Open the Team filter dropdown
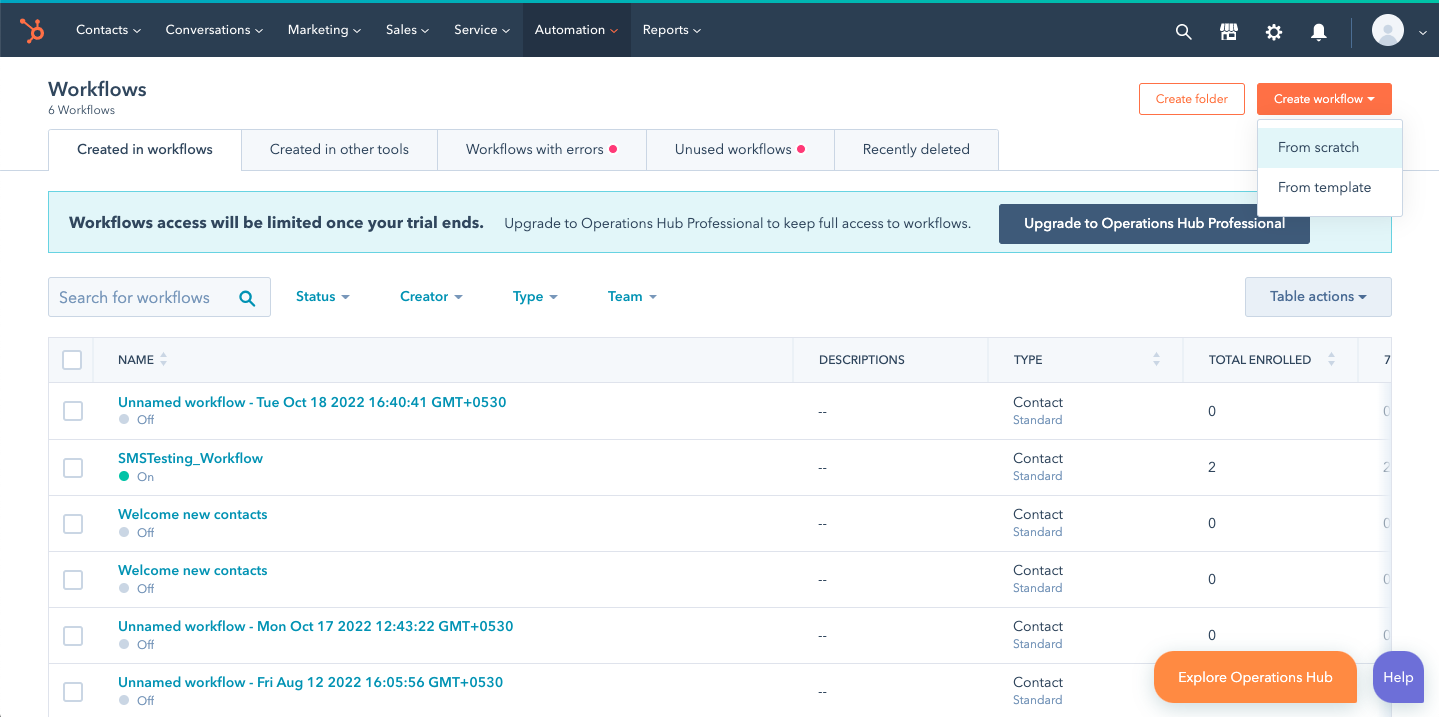The height and width of the screenshot is (717, 1439). tap(632, 297)
